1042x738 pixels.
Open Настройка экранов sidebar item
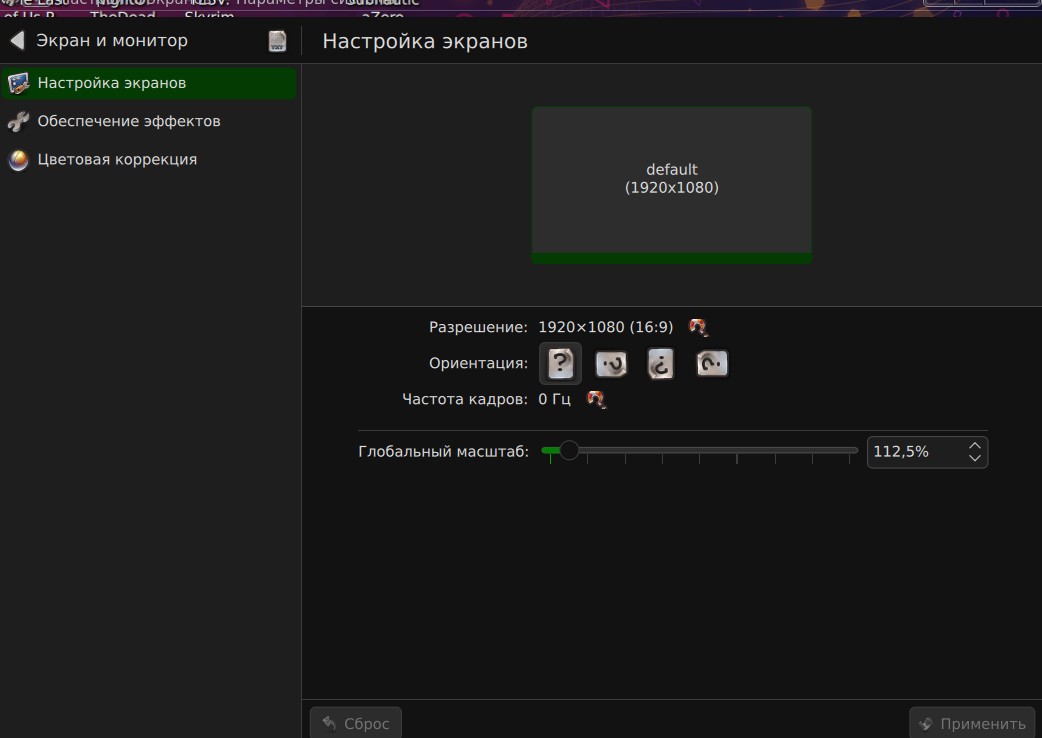(x=149, y=83)
